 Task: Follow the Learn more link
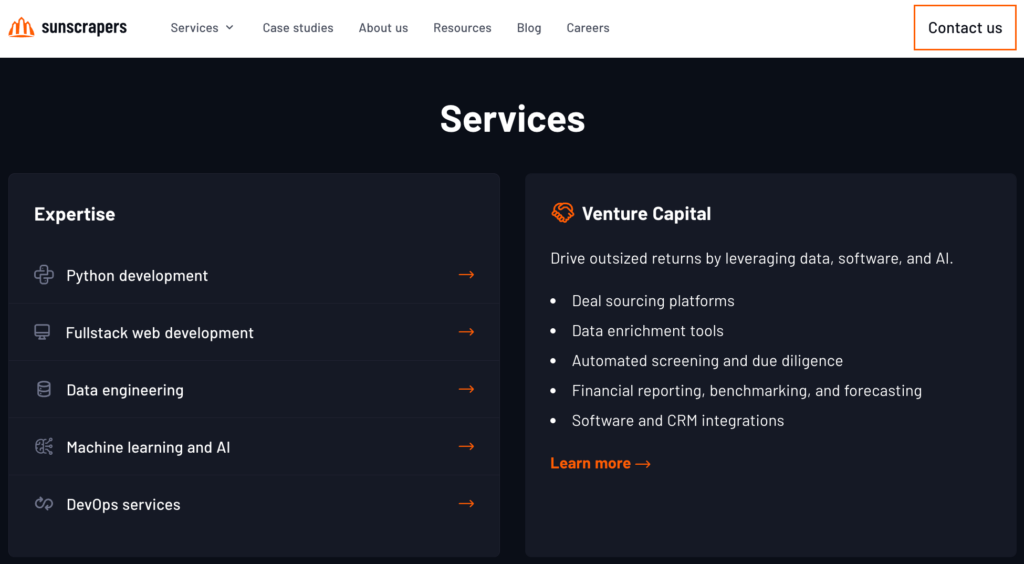(x=601, y=463)
